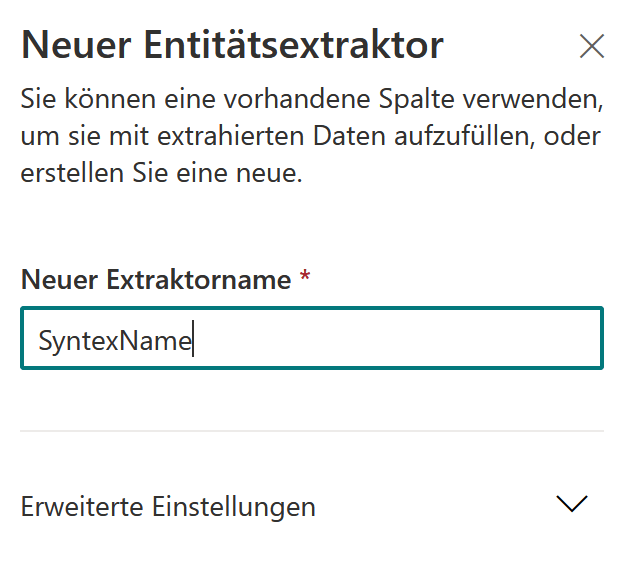Image resolution: width=617 pixels, height=567 pixels.
Task: Click the description paragraph about vorhandene Spalte
Action: 312,136
